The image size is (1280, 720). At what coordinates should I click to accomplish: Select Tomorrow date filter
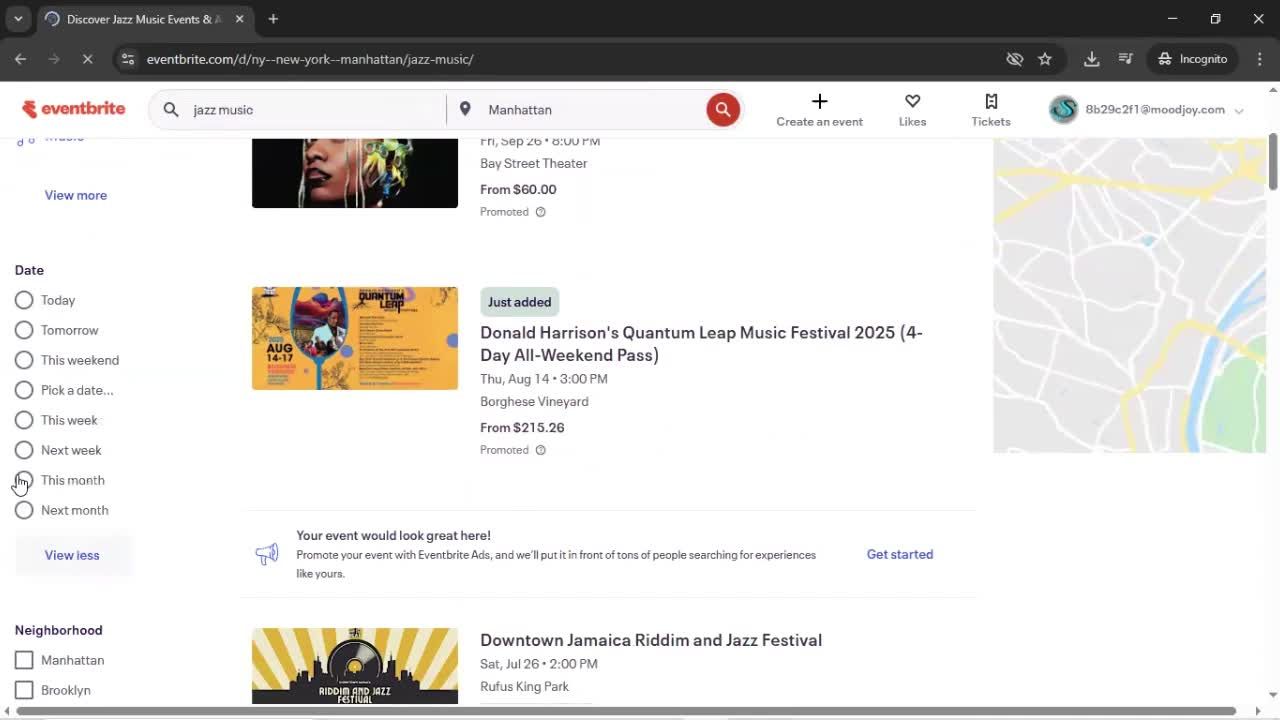tap(24, 330)
